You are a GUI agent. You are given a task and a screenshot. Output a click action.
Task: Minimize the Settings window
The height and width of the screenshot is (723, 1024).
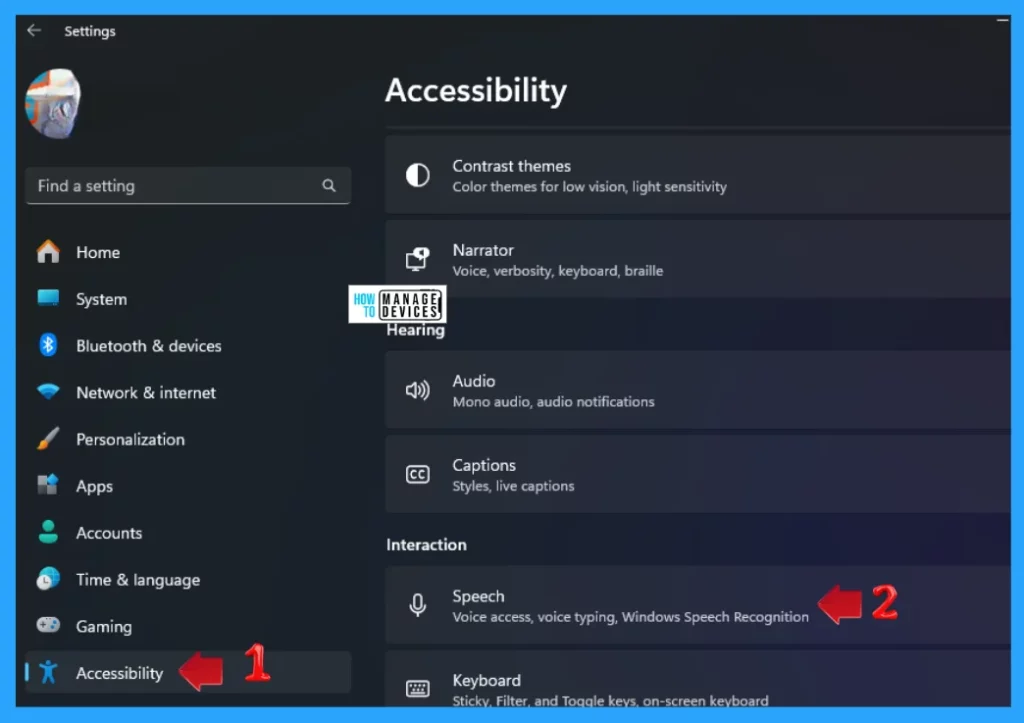pyautogui.click(x=1002, y=20)
